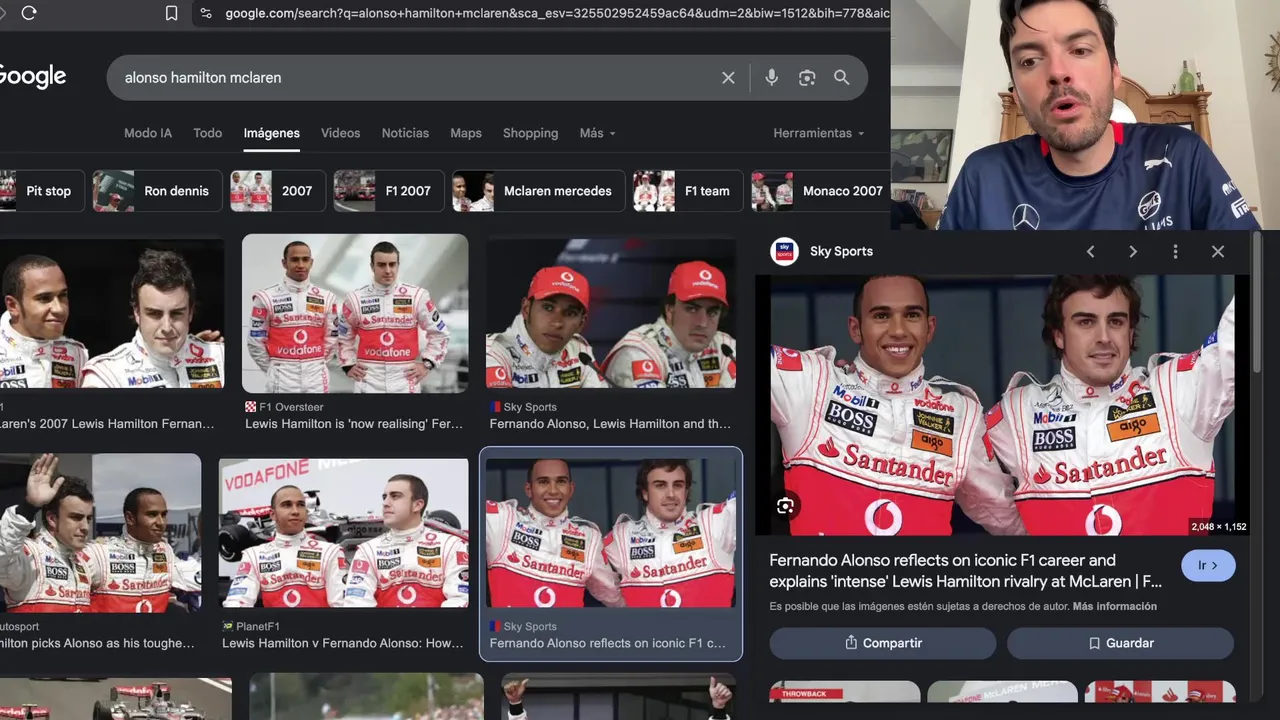This screenshot has height=720, width=1280.
Task: Open selected Sky Sports Santander thumbnail
Action: click(611, 533)
